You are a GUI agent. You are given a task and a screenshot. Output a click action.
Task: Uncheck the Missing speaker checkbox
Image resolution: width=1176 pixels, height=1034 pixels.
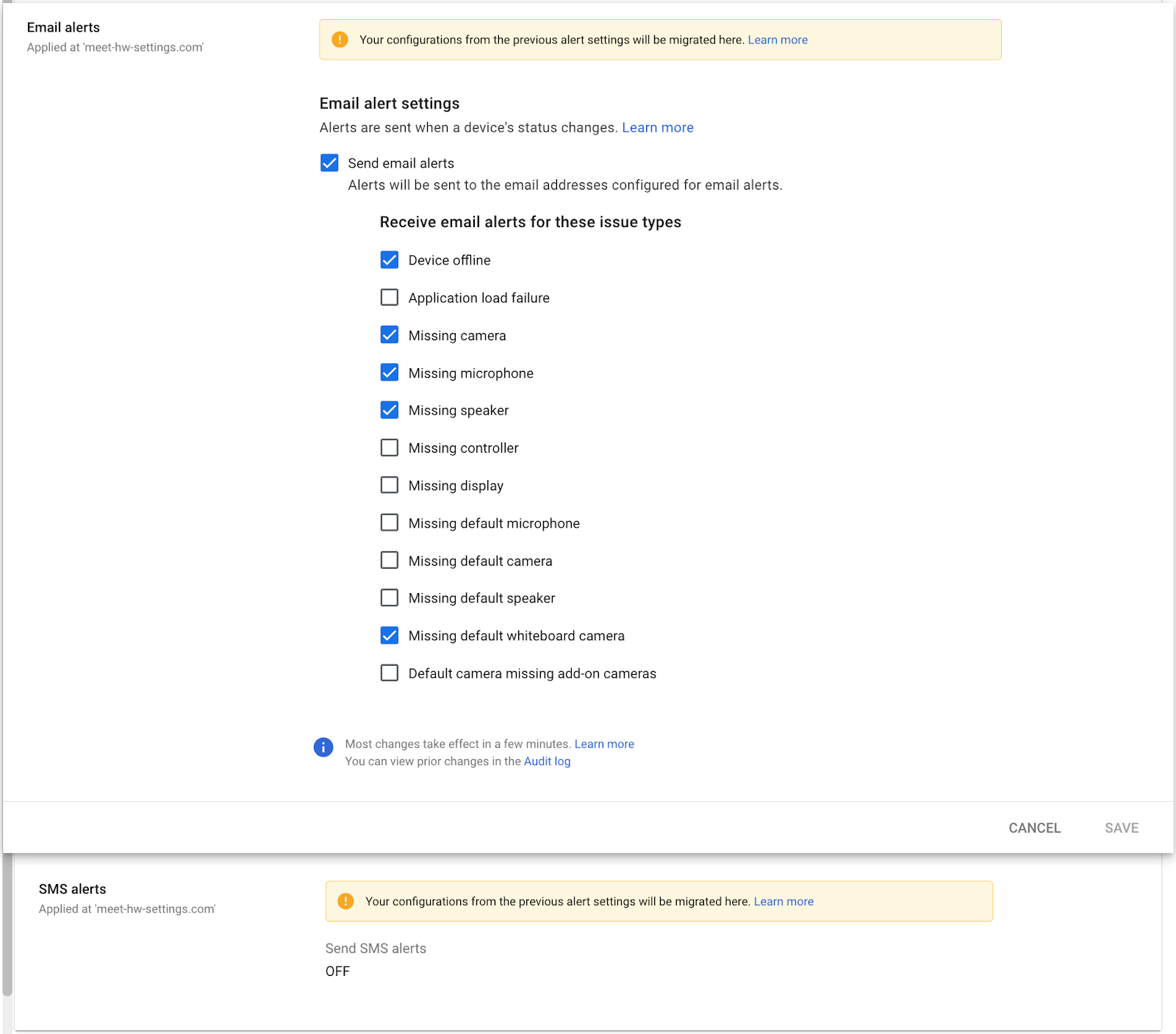(390, 410)
